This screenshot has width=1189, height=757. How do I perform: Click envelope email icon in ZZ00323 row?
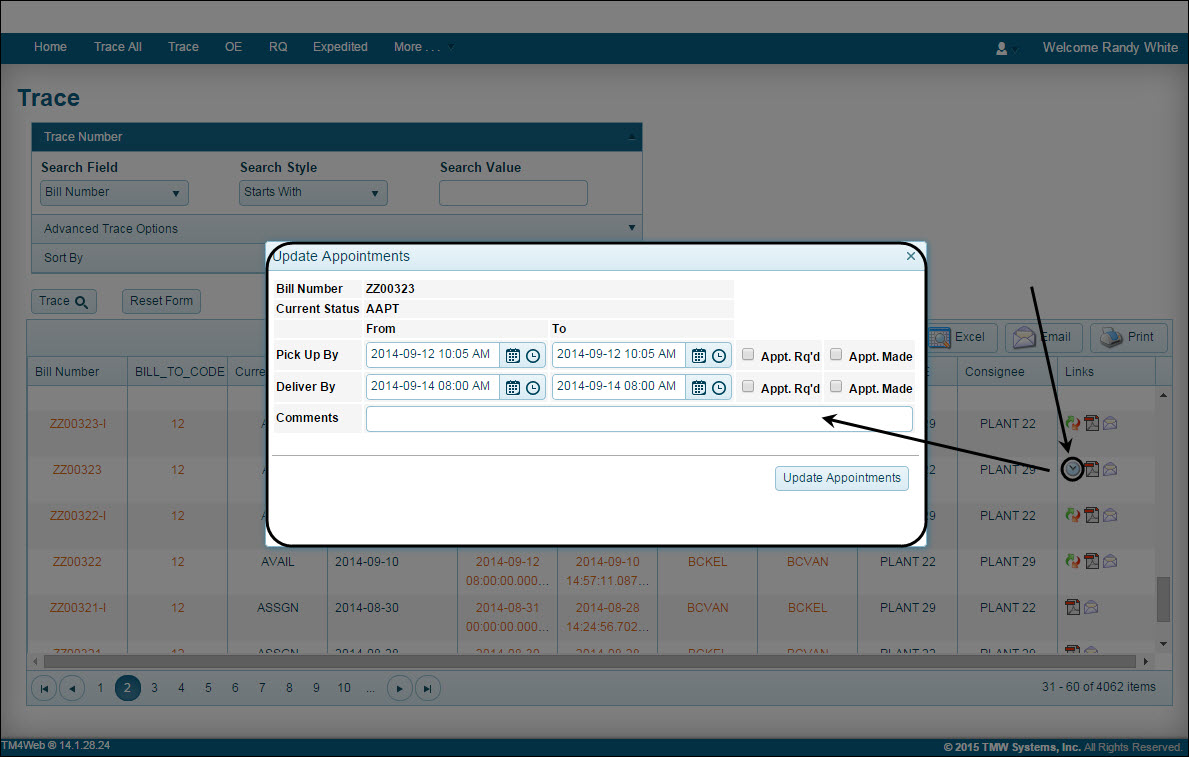1110,470
